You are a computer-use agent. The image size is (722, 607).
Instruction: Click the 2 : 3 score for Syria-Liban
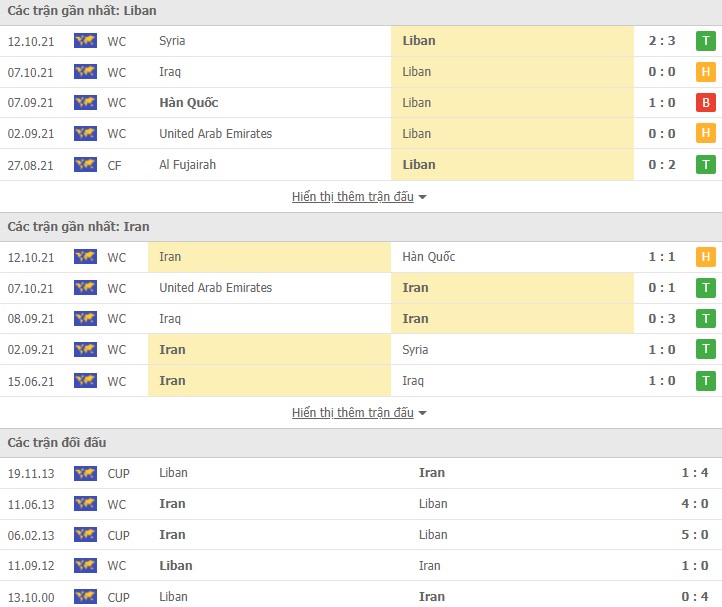click(662, 41)
